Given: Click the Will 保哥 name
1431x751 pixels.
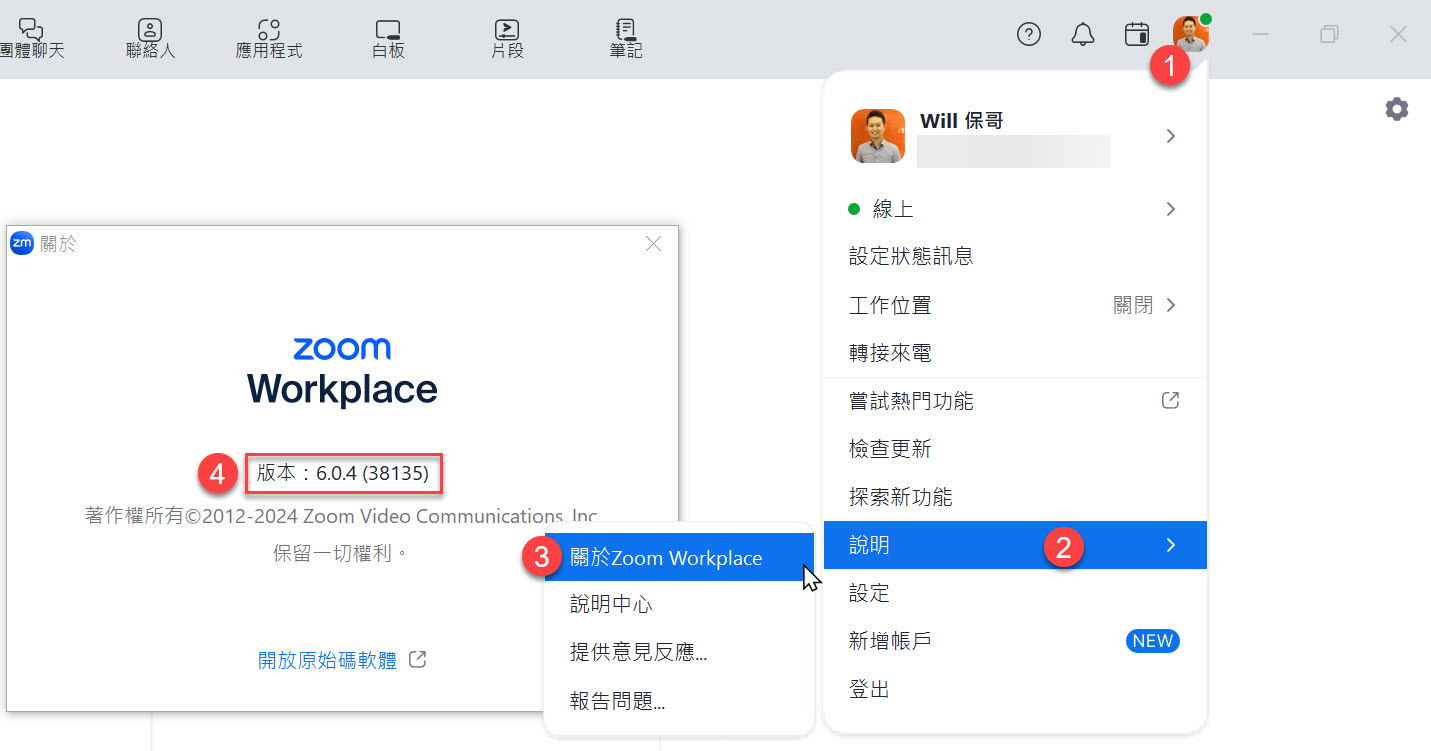Looking at the screenshot, I should point(961,121).
